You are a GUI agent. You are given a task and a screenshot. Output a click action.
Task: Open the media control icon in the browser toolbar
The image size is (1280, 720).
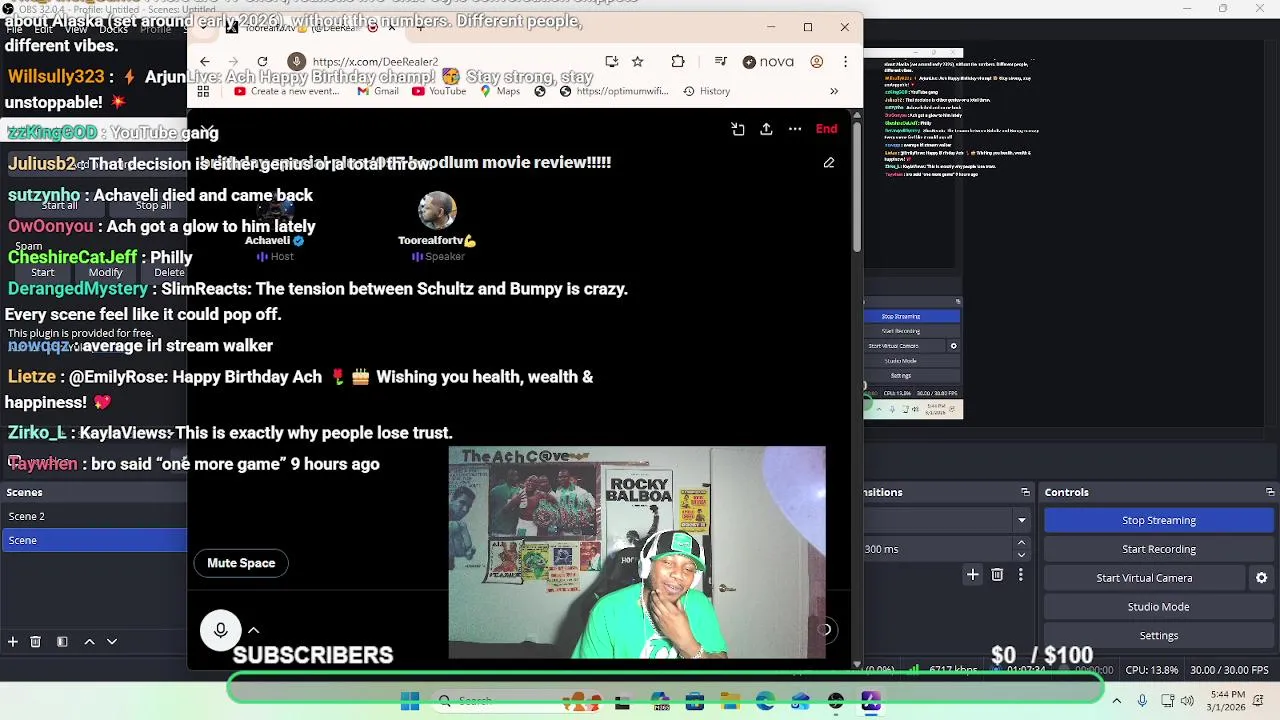[720, 61]
